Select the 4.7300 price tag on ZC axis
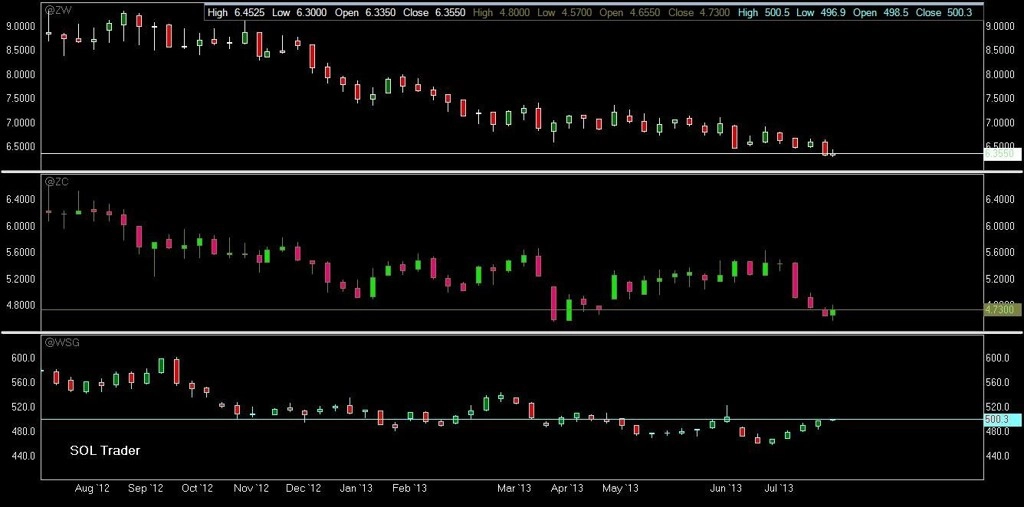 coord(1002,310)
